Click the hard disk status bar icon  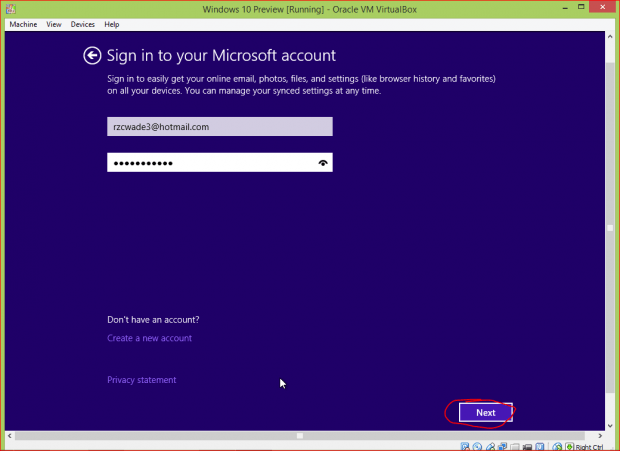[465, 447]
